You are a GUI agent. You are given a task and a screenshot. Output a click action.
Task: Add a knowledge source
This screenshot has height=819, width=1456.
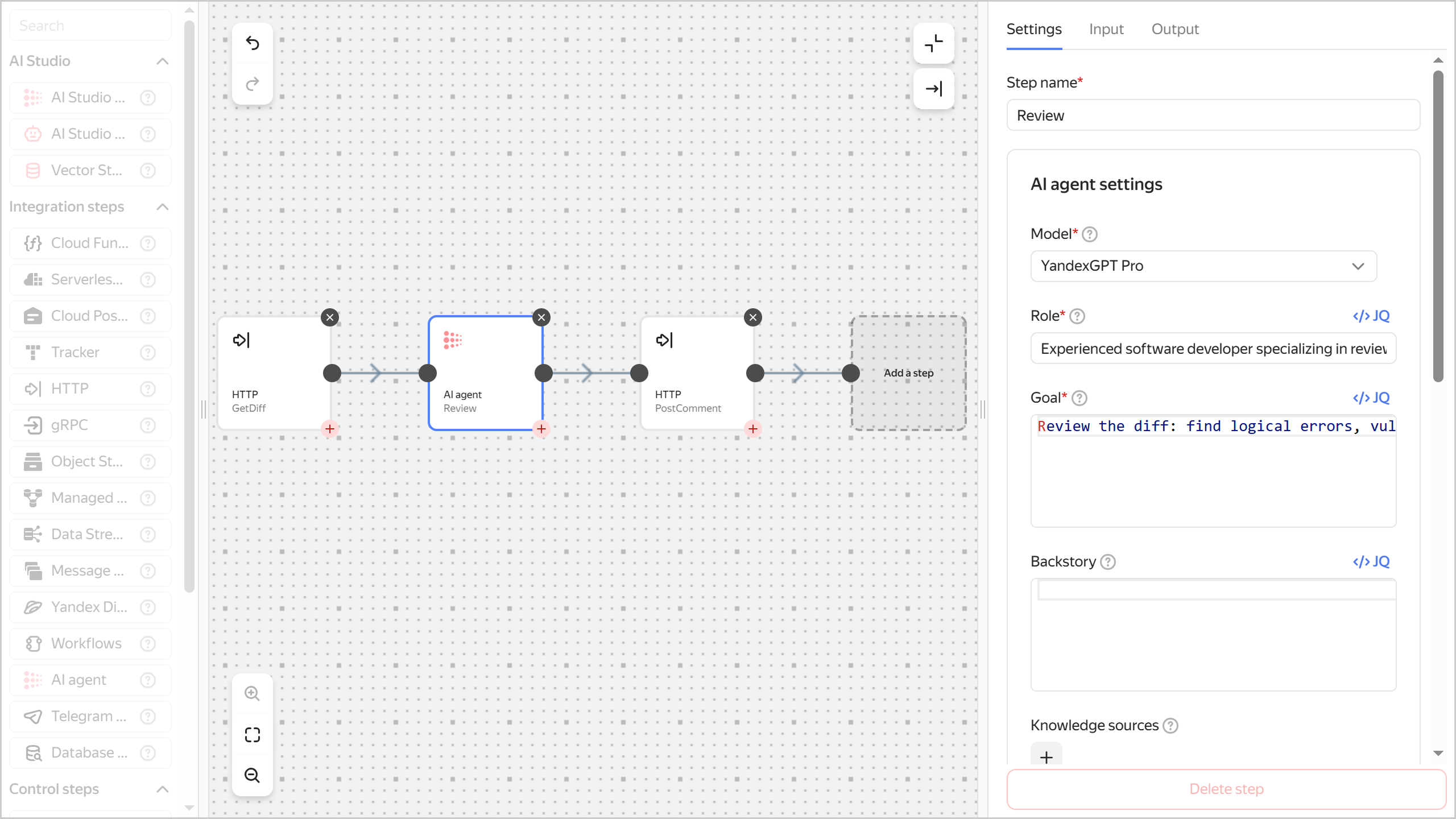(1045, 756)
